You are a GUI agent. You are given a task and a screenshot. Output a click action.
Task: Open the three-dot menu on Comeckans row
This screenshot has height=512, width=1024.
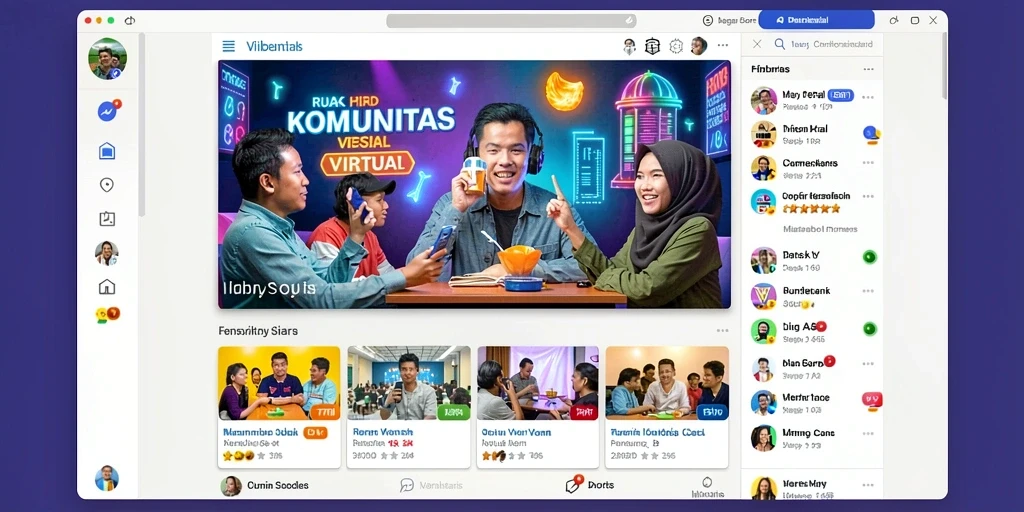tap(868, 163)
